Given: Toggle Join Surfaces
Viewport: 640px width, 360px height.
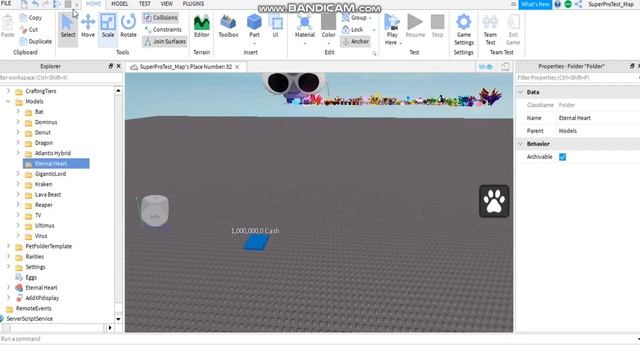Looking at the screenshot, I should [x=165, y=42].
